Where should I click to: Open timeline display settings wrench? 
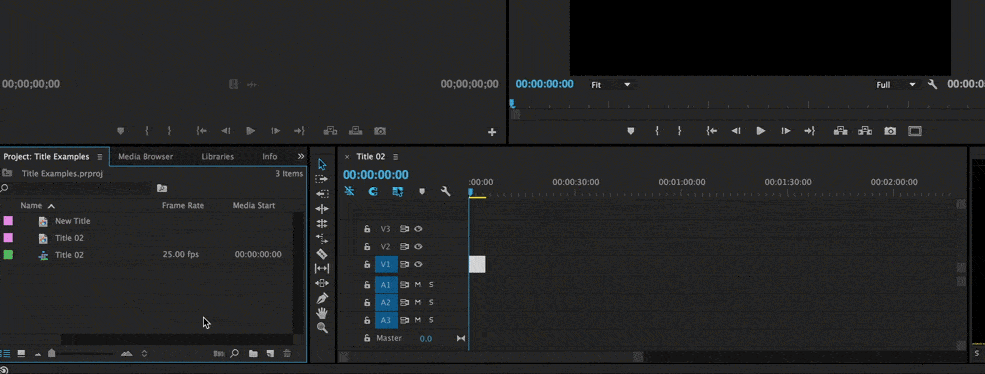pyautogui.click(x=445, y=191)
